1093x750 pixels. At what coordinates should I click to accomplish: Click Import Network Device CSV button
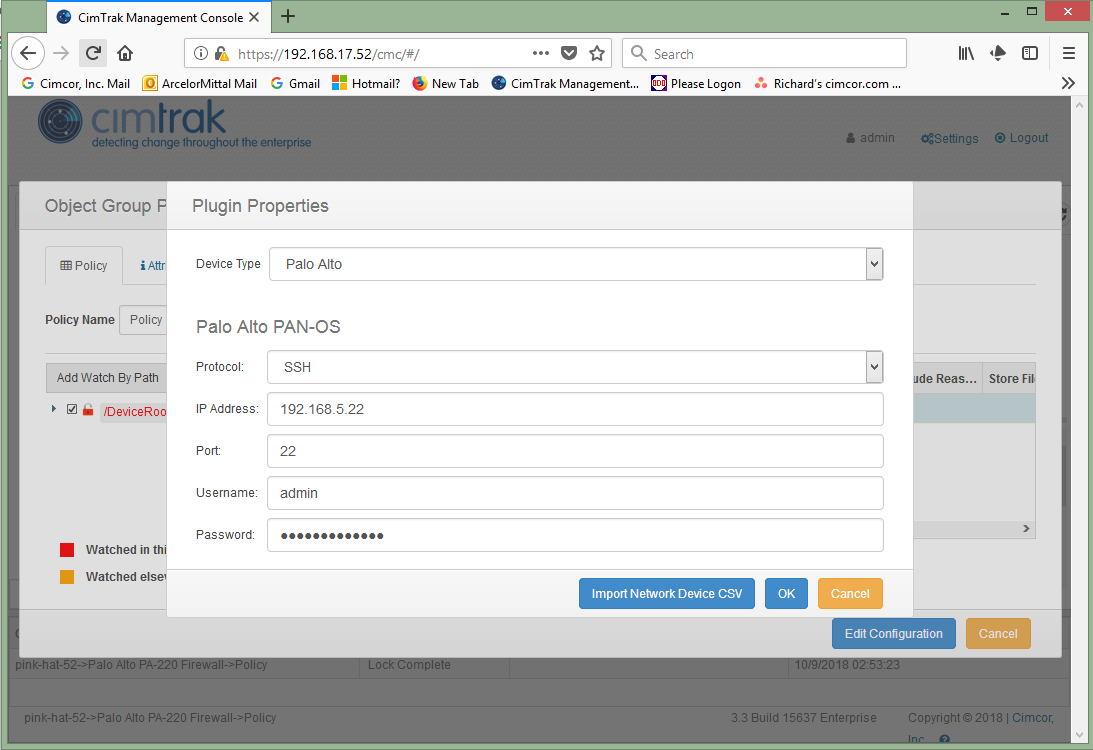[666, 593]
